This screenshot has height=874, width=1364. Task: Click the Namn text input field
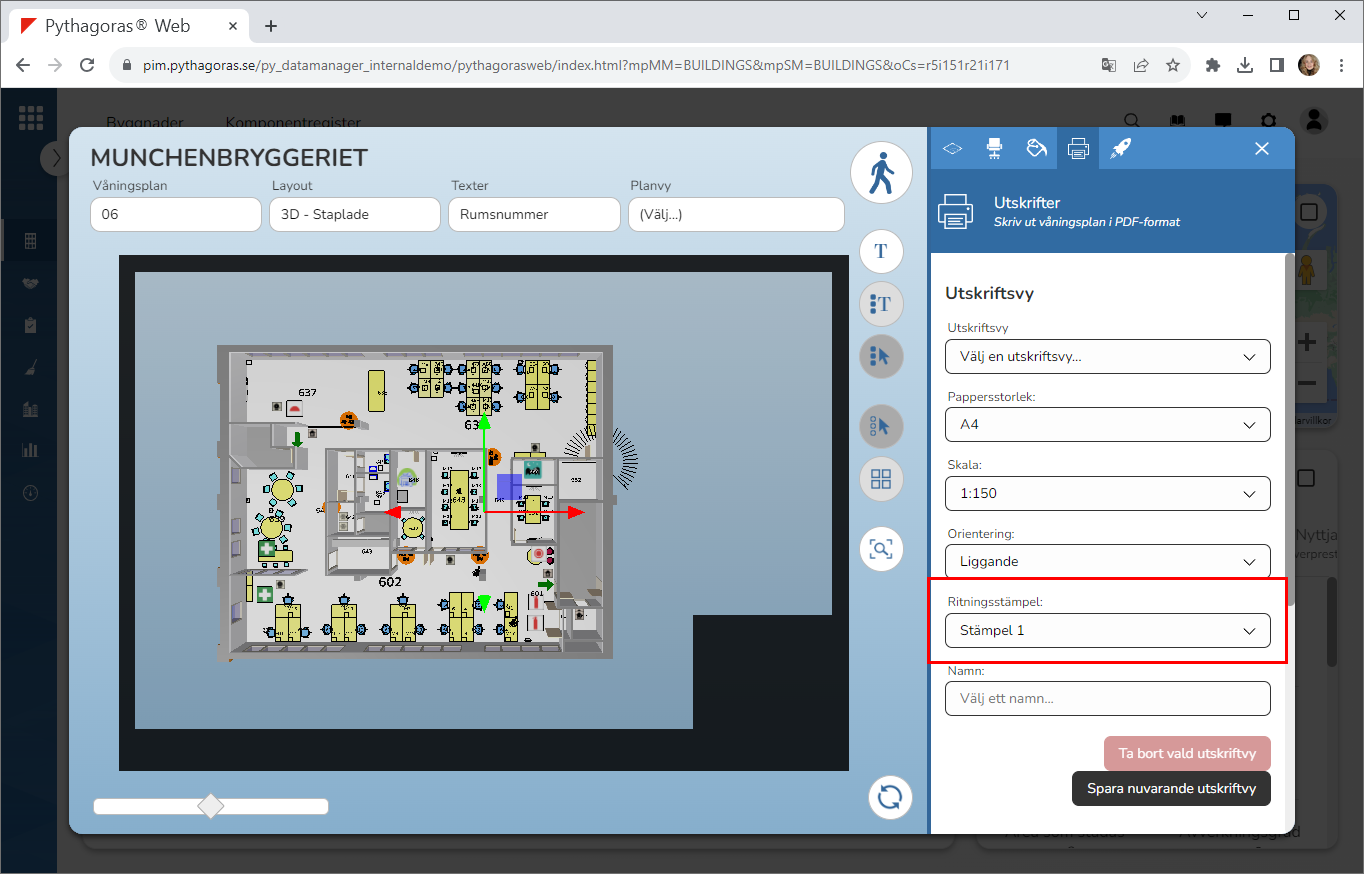click(x=1107, y=698)
